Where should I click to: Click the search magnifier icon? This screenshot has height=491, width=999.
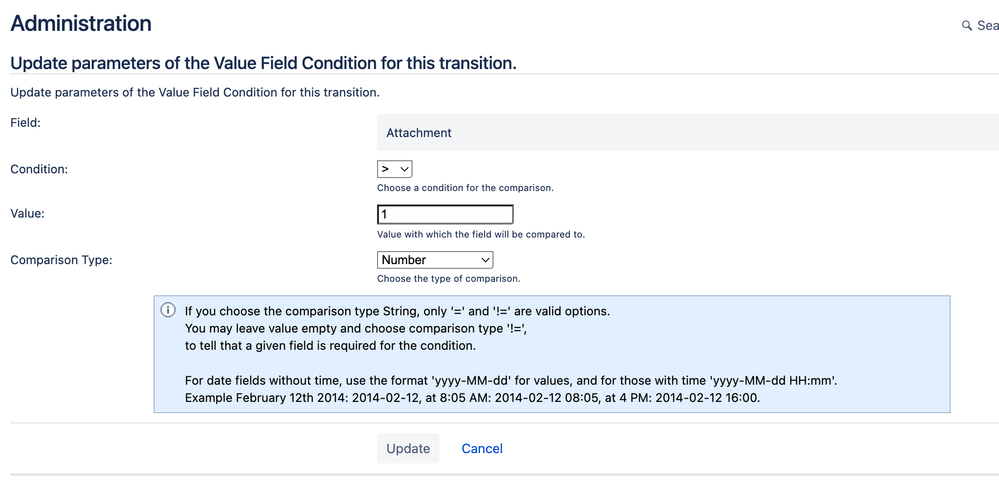click(x=966, y=25)
